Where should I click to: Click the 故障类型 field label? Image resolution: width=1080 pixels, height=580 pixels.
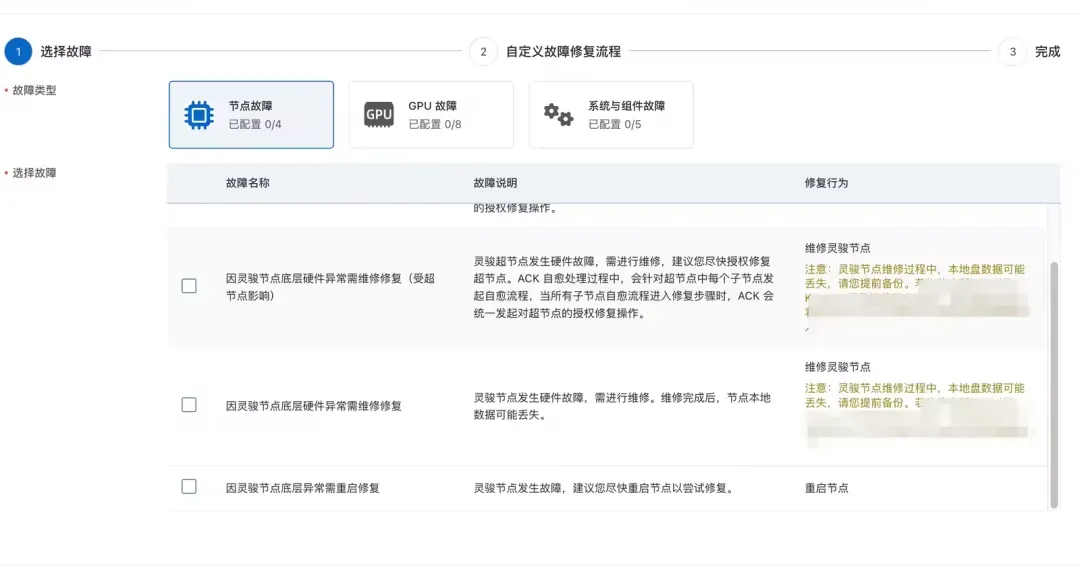point(34,90)
